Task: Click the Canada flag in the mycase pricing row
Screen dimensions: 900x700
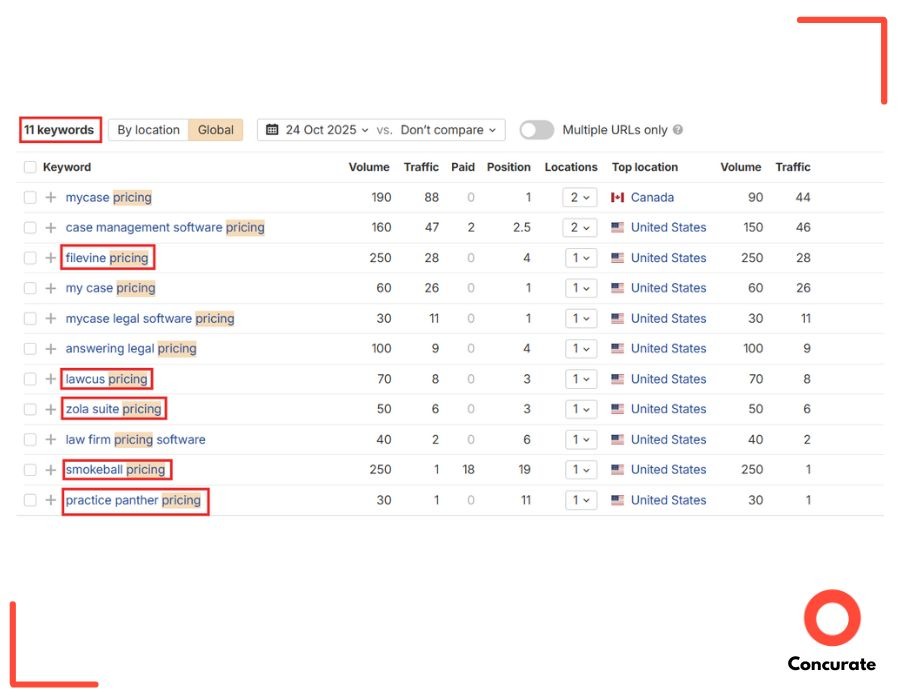Action: [x=617, y=197]
